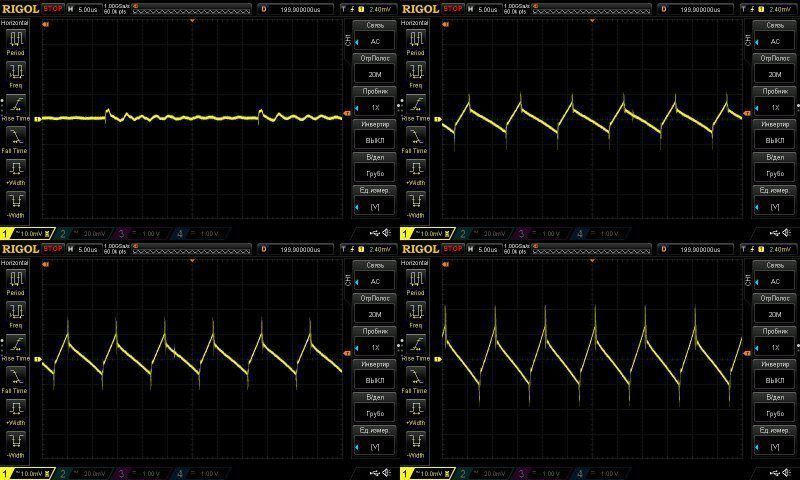The width and height of the screenshot is (800, 480).
Task: Open Ед.измер [V] units option, top-left scope
Action: (x=375, y=200)
